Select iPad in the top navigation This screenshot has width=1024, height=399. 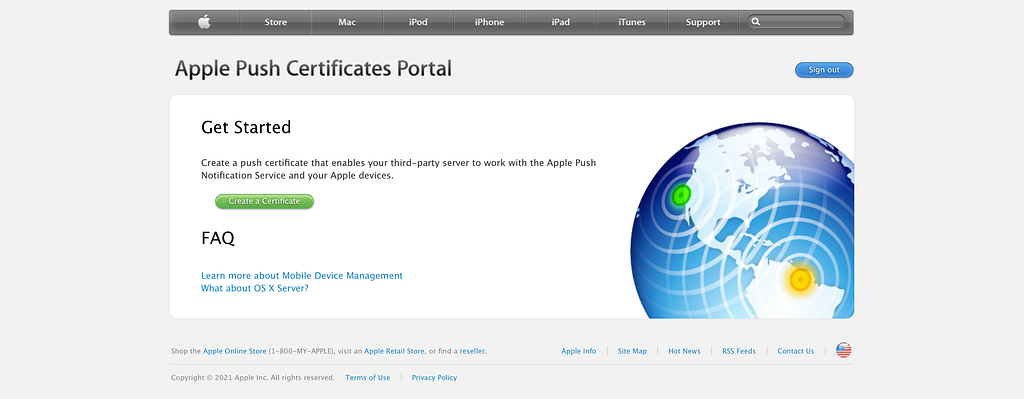point(560,22)
